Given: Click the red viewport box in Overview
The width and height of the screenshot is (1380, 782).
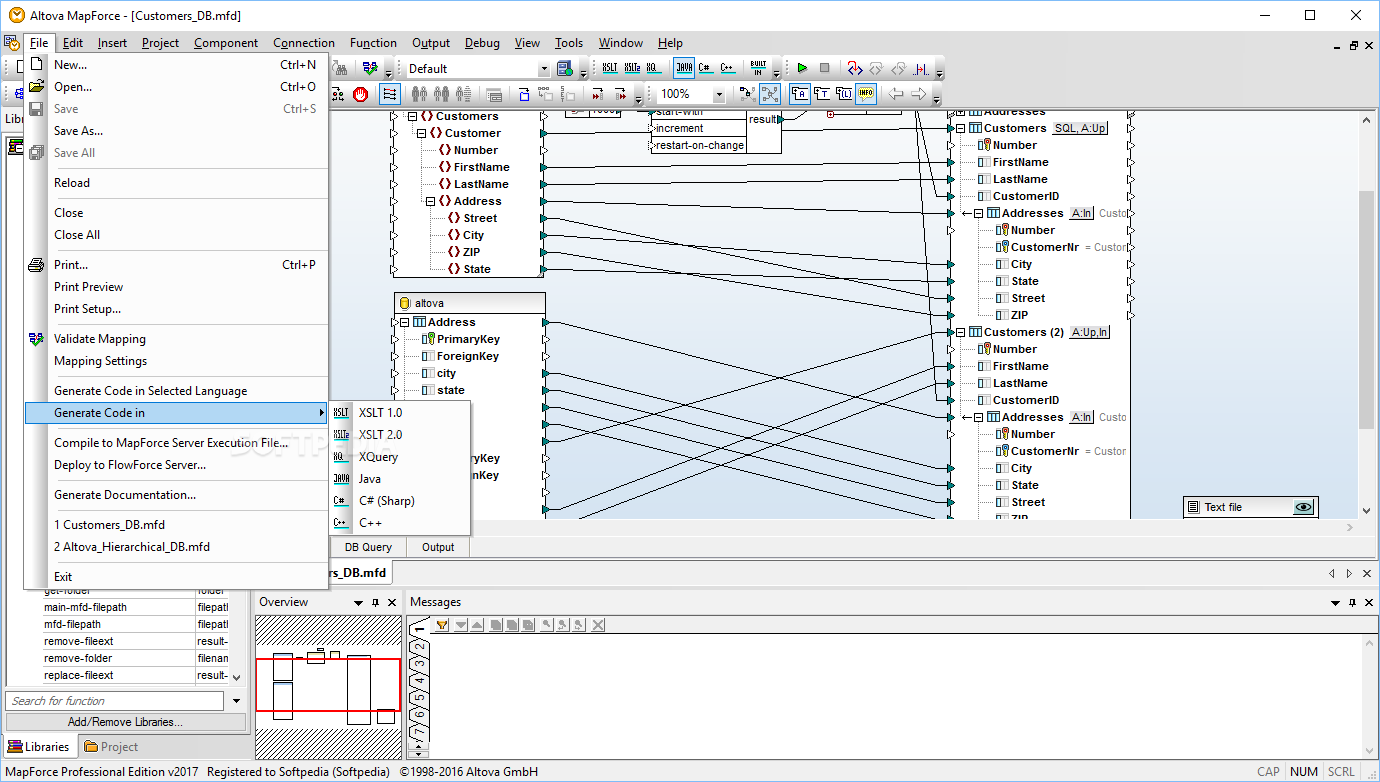Looking at the screenshot, I should tap(328, 685).
